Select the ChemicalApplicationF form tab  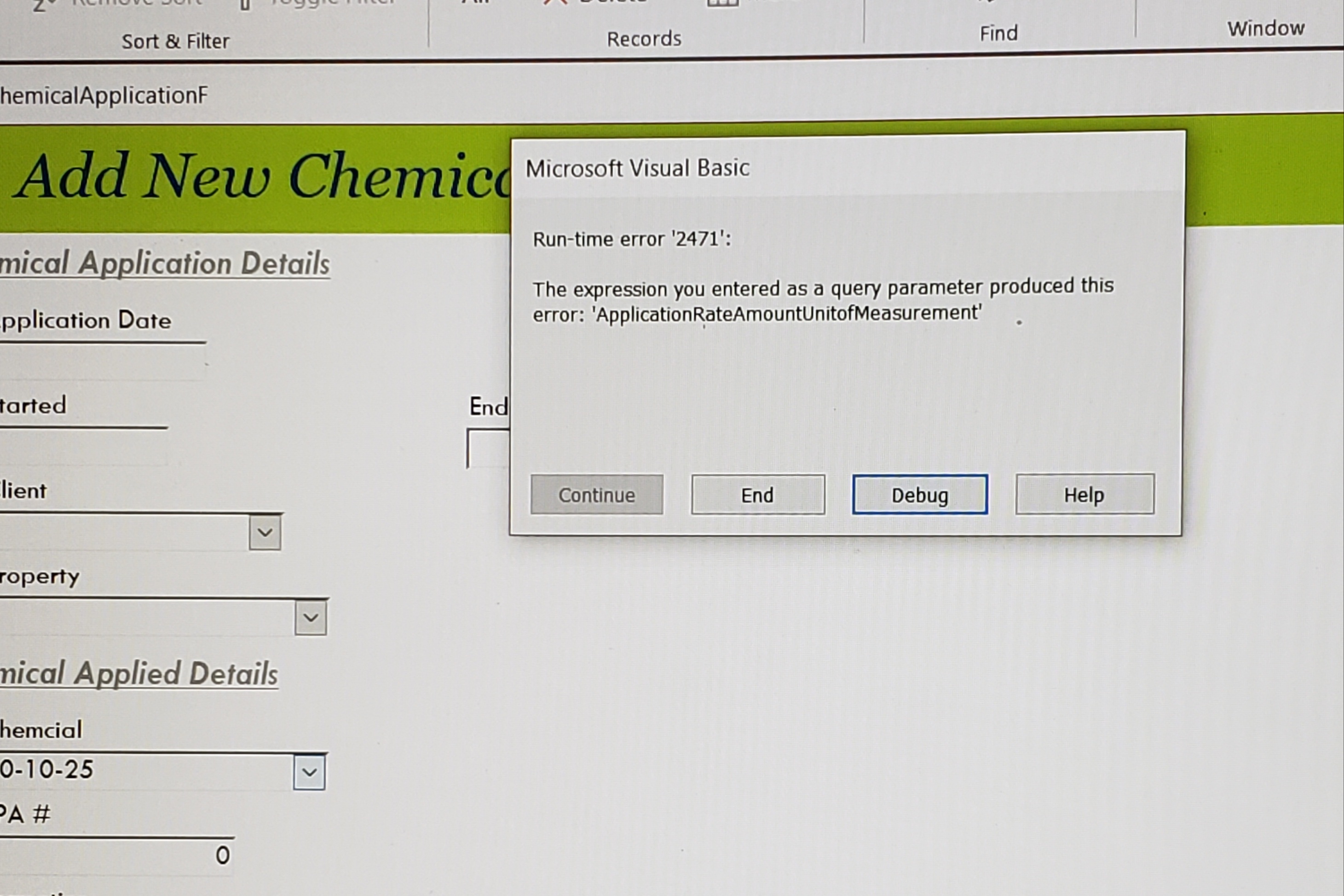[x=103, y=95]
